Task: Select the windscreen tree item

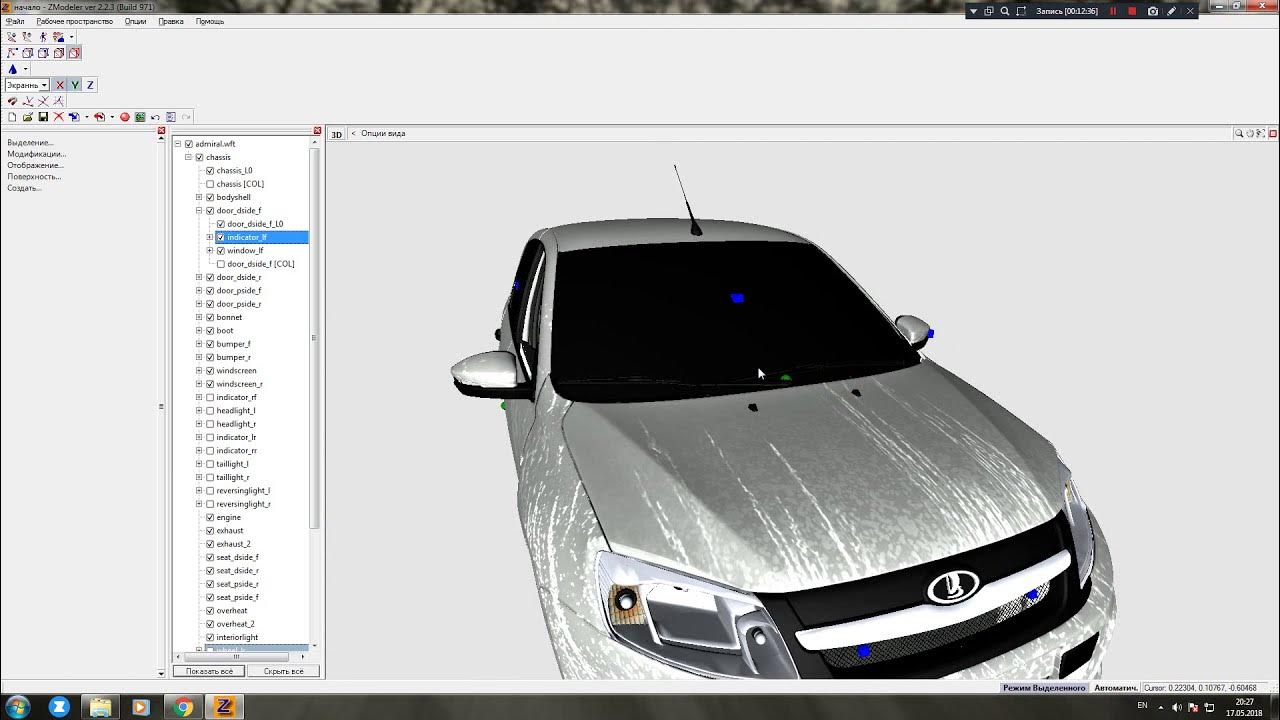Action: pos(236,371)
